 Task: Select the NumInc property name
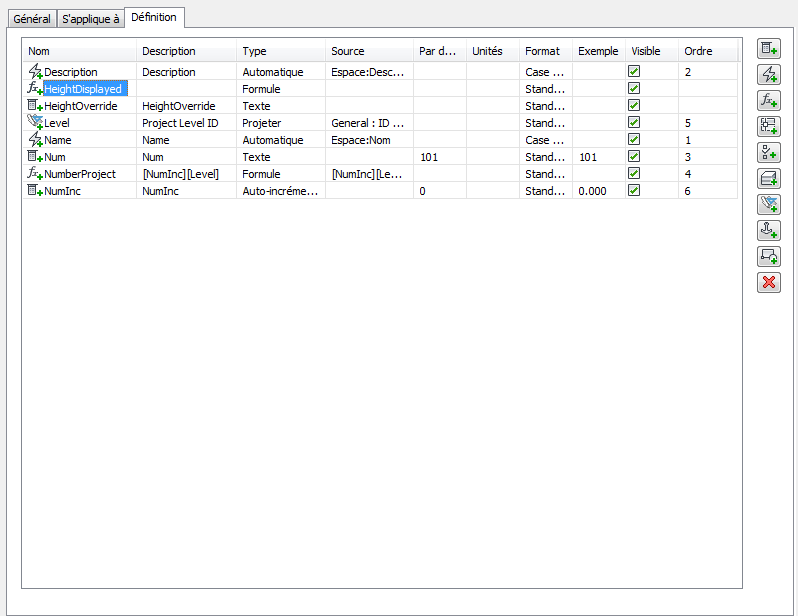pyautogui.click(x=63, y=191)
